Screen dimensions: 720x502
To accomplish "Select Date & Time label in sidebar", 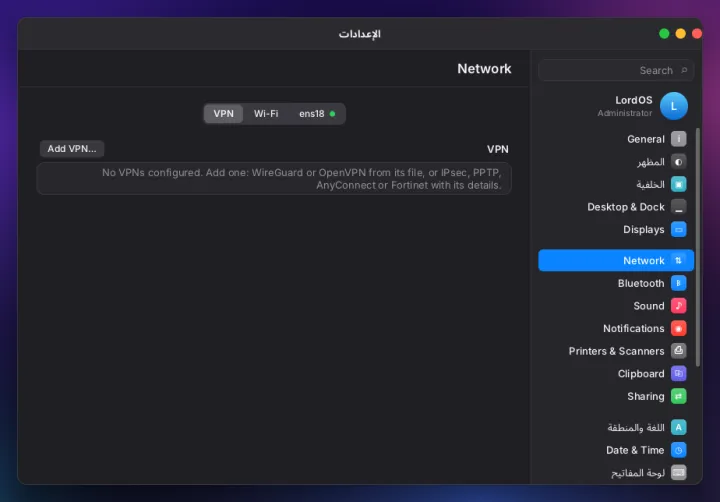I will point(635,450).
